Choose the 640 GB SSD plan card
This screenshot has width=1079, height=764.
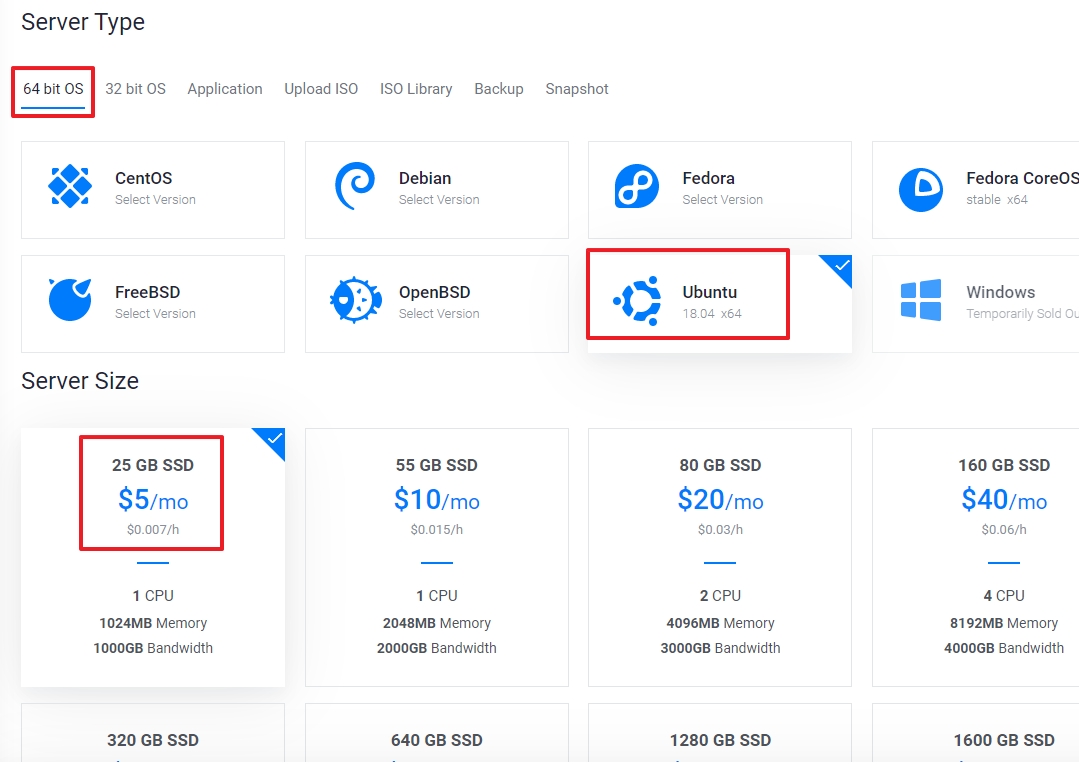tap(437, 733)
